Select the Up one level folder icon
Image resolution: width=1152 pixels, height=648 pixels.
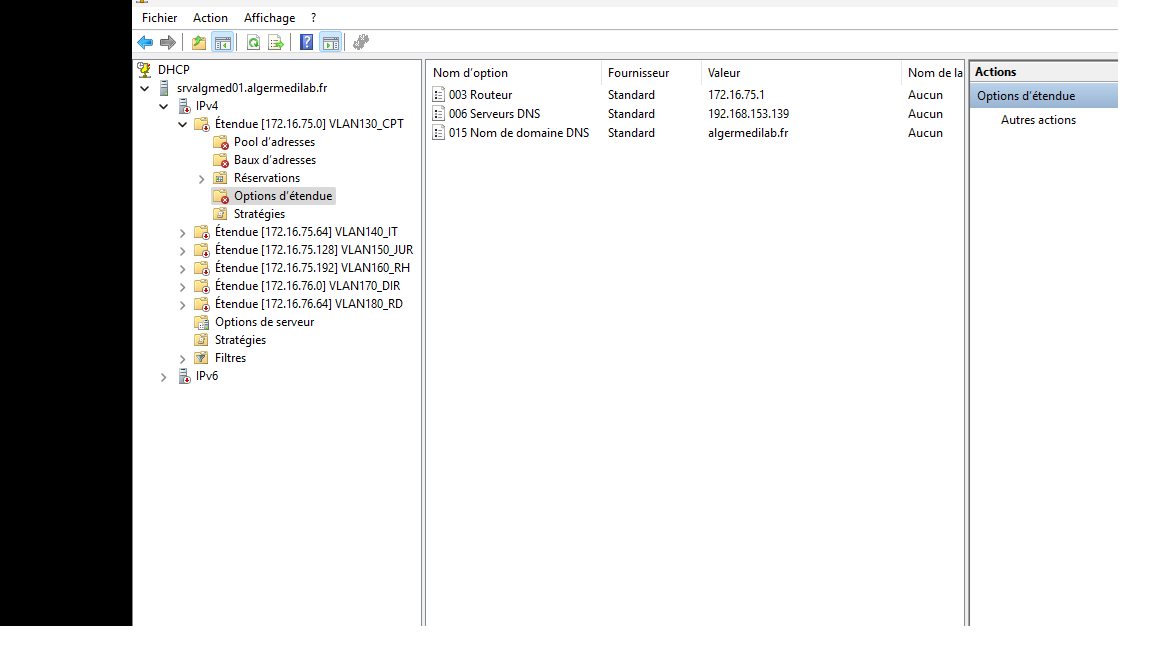coord(198,42)
